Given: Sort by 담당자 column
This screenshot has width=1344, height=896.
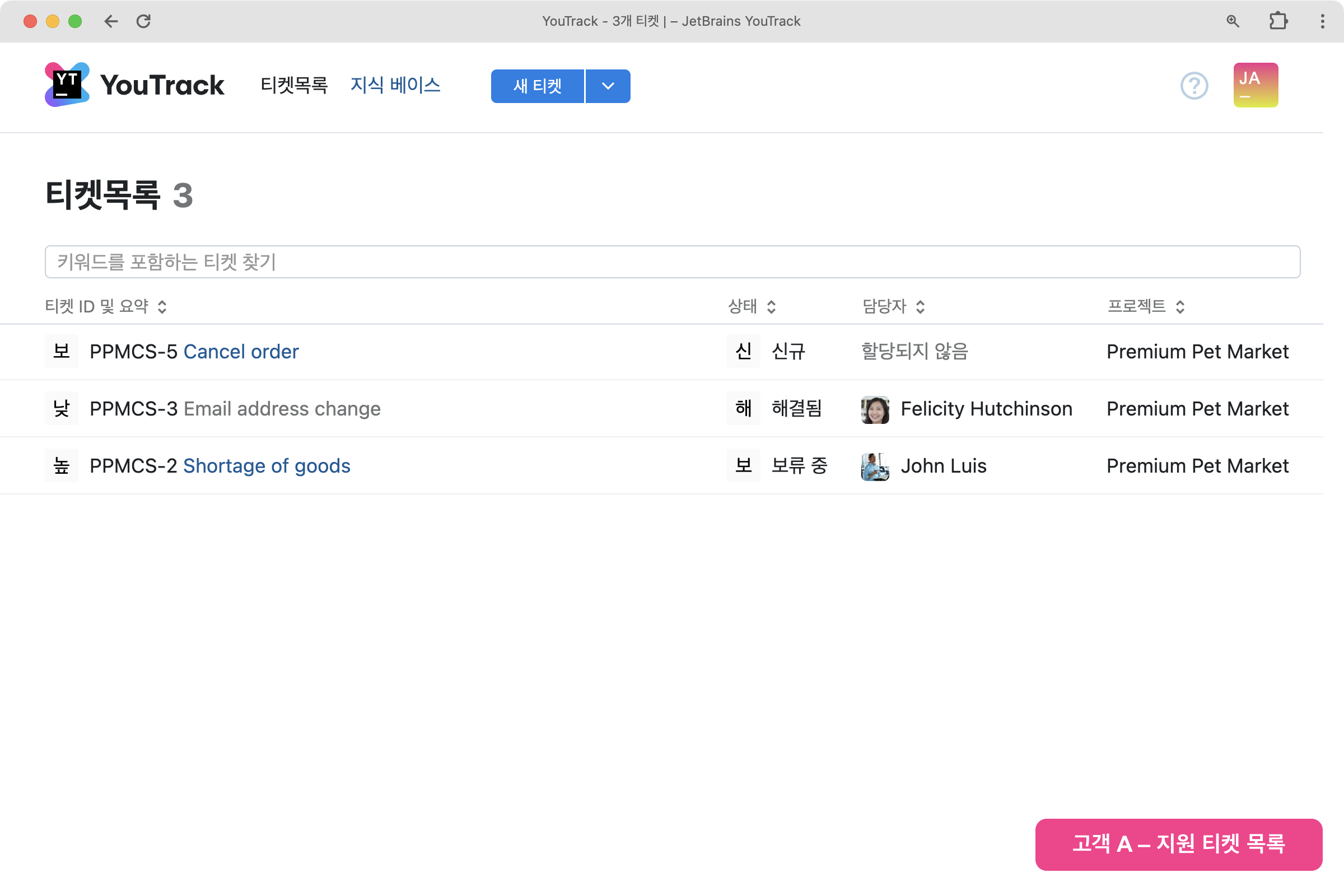Looking at the screenshot, I should click(x=893, y=306).
